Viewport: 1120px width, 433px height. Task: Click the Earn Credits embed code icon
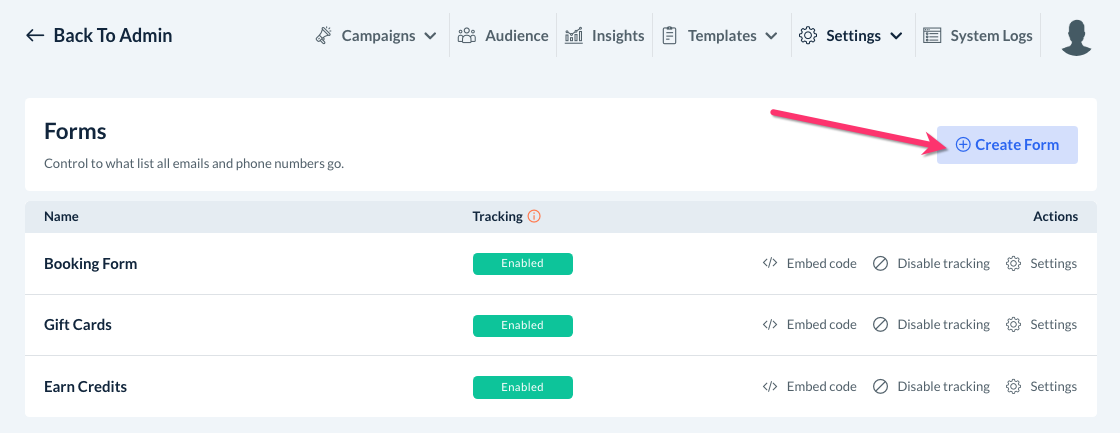(770, 387)
